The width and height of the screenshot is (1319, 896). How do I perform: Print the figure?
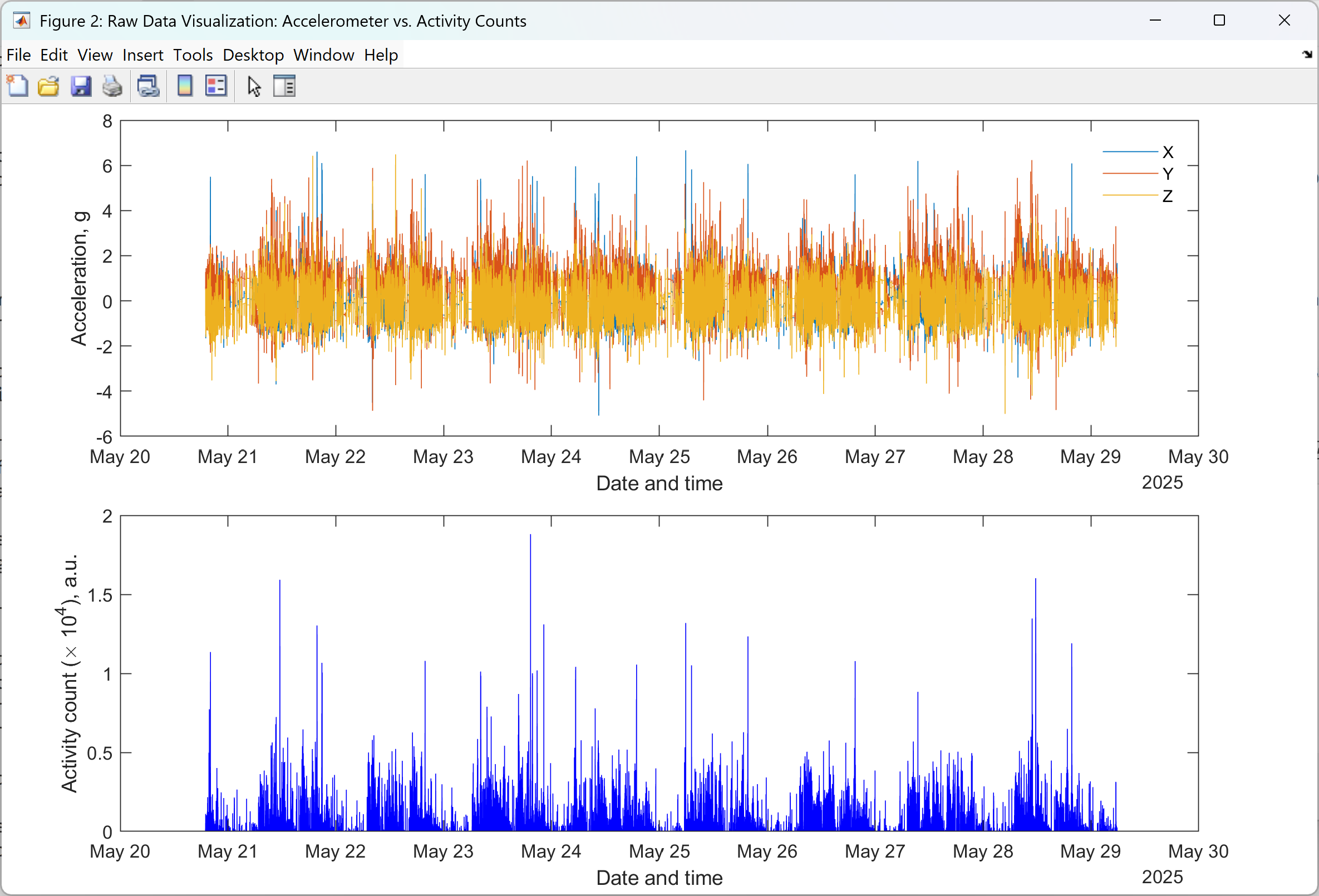(x=112, y=86)
